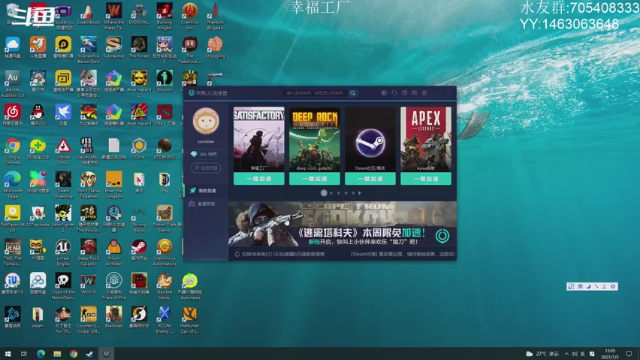Click the search magnifier in the accelerator

(x=353, y=93)
